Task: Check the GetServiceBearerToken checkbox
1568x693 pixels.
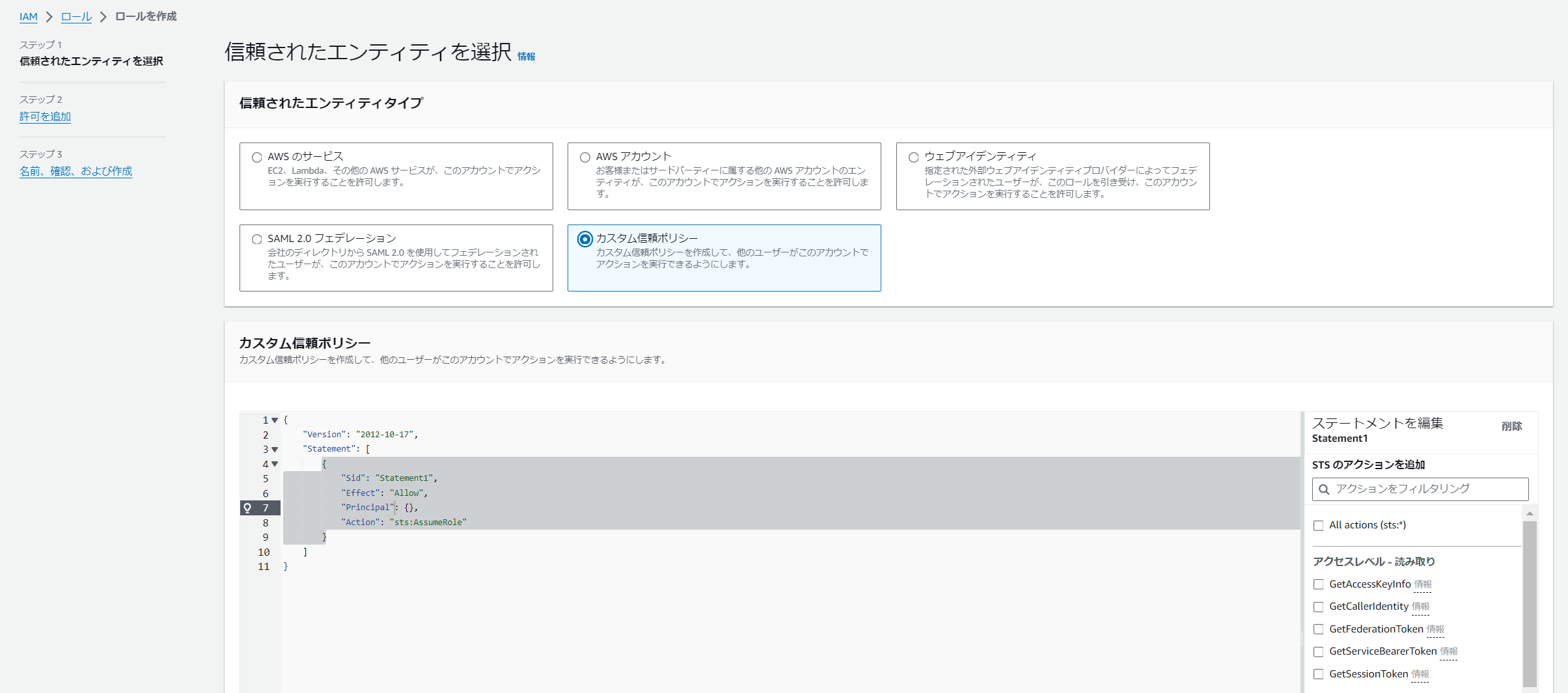Action: pyautogui.click(x=1319, y=652)
